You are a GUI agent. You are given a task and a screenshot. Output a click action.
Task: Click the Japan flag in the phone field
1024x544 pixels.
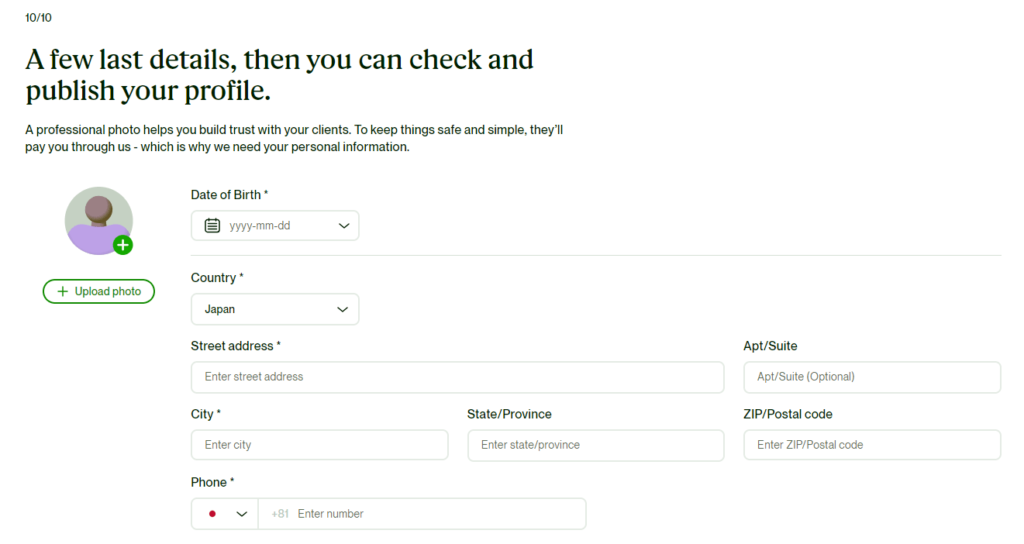pos(212,514)
